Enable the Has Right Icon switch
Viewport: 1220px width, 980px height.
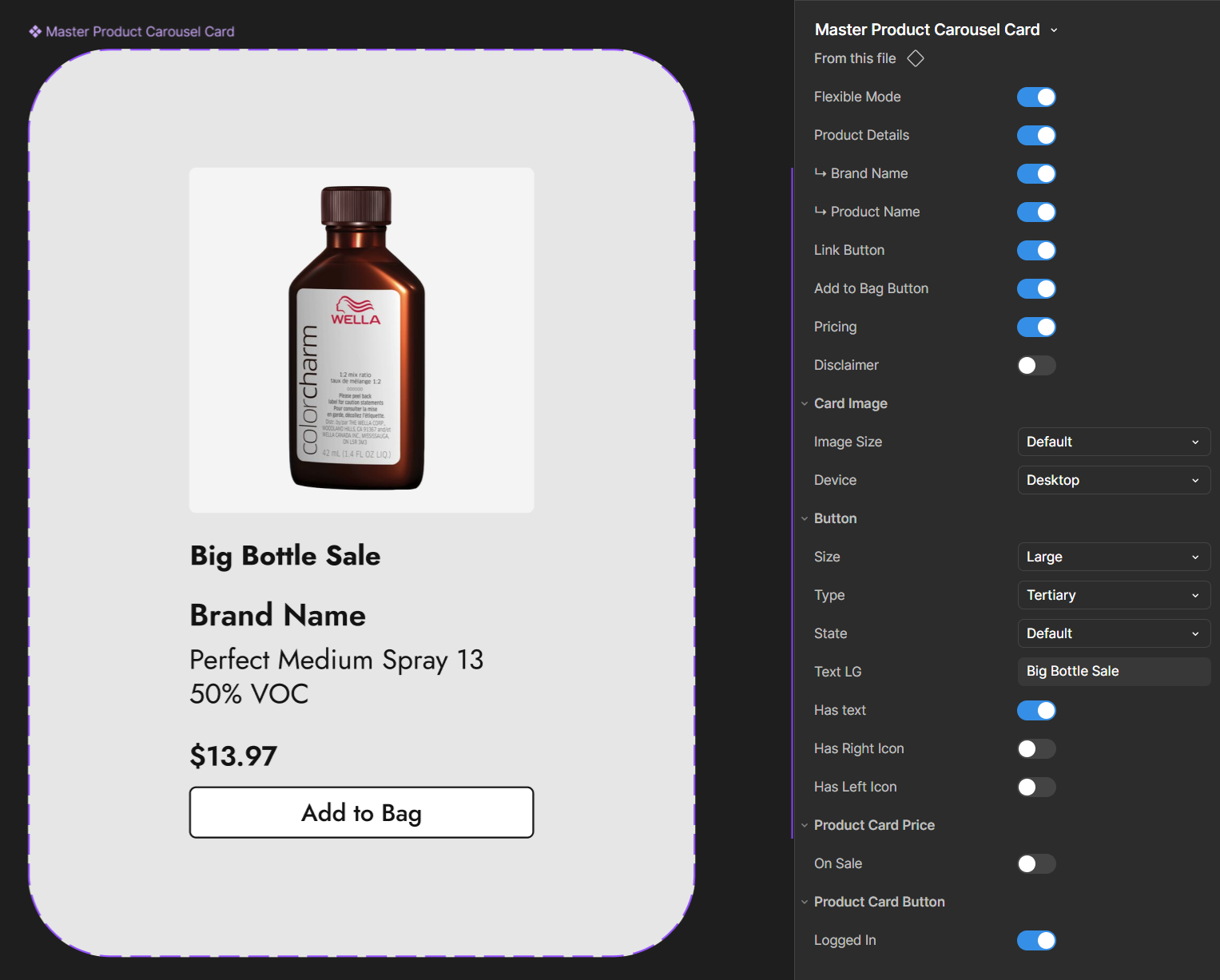1036,749
